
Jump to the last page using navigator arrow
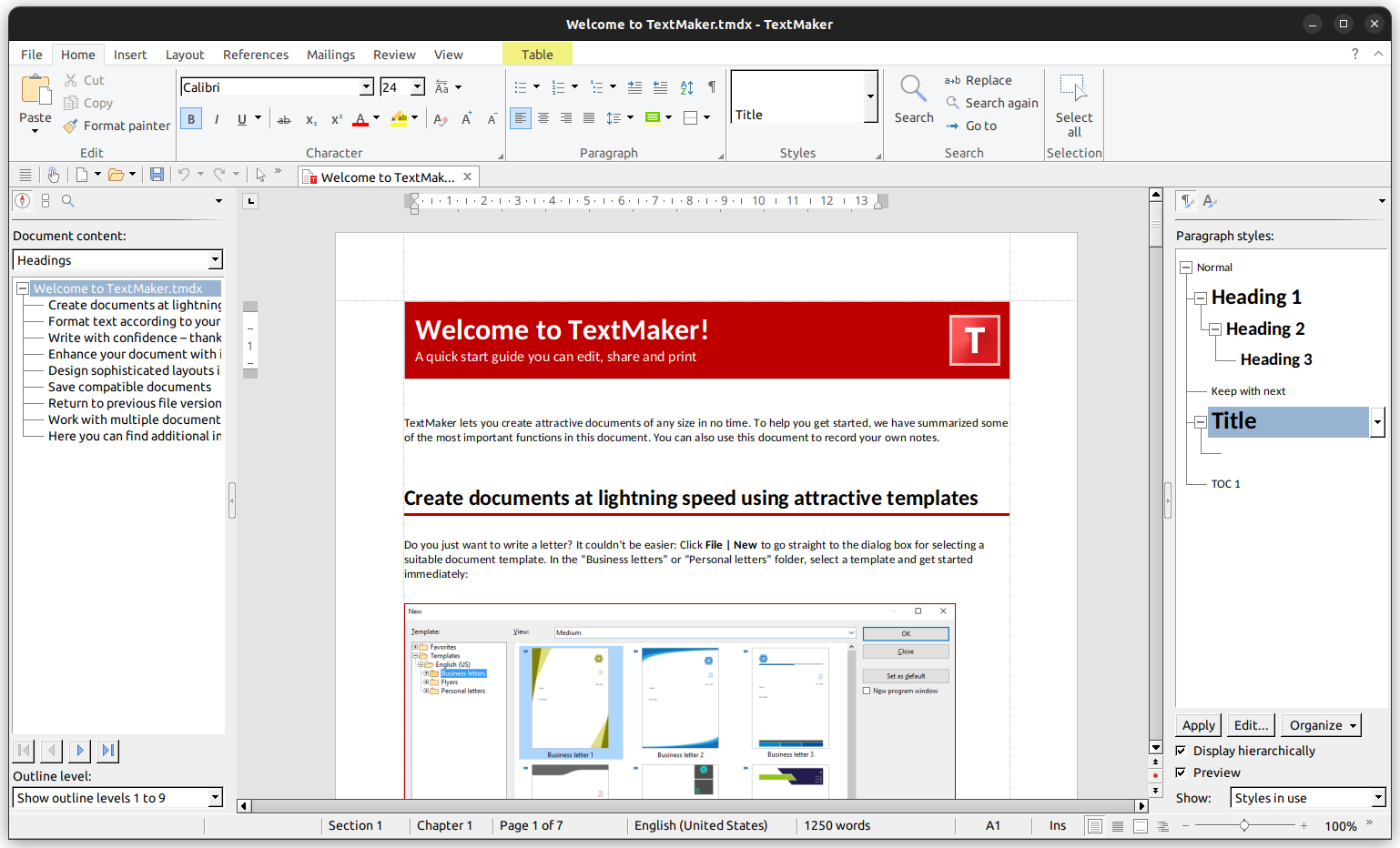pyautogui.click(x=108, y=751)
